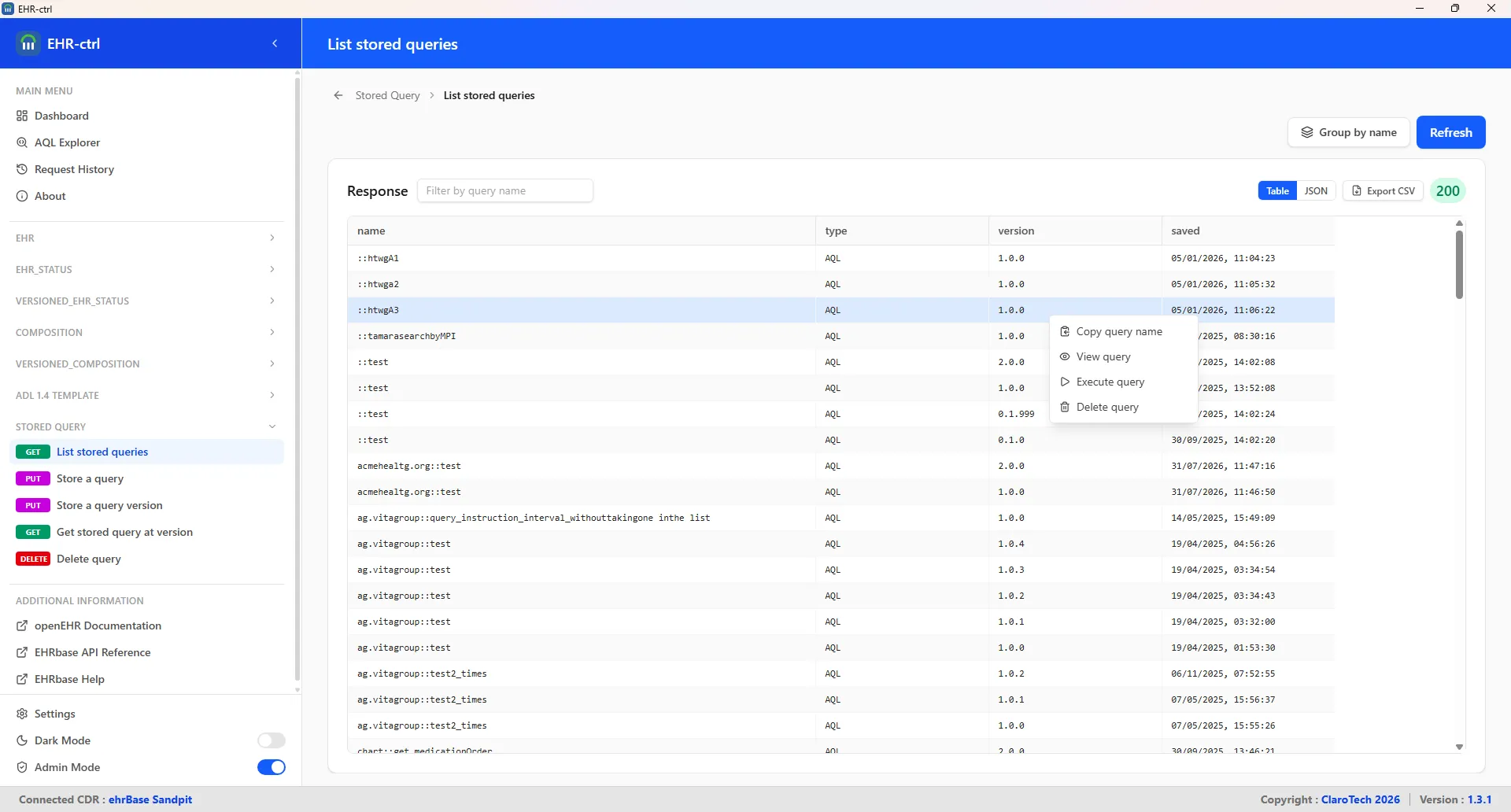The image size is (1511, 812).
Task: Open the EHRbase API Reference link
Action: click(x=92, y=652)
